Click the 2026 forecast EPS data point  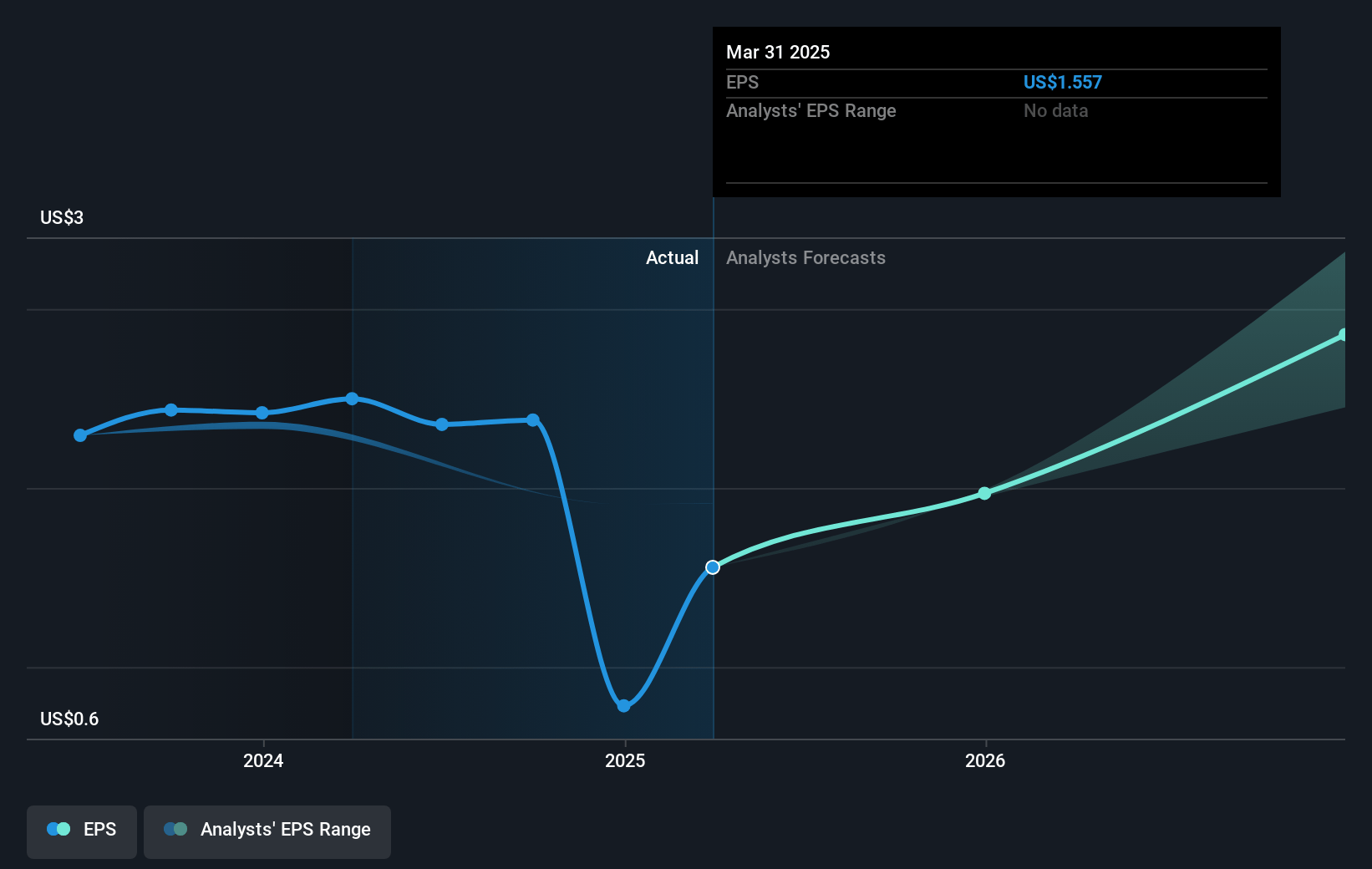click(984, 494)
